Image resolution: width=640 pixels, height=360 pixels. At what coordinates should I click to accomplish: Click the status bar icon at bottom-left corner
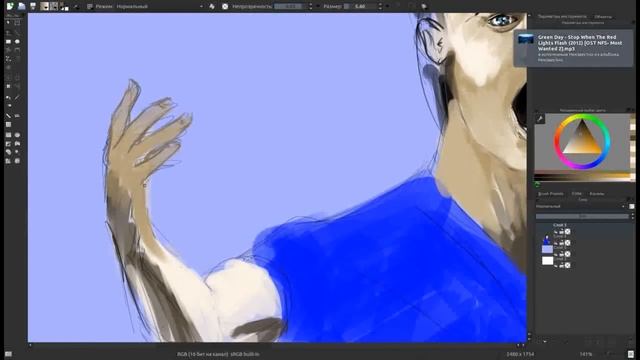coord(8,354)
